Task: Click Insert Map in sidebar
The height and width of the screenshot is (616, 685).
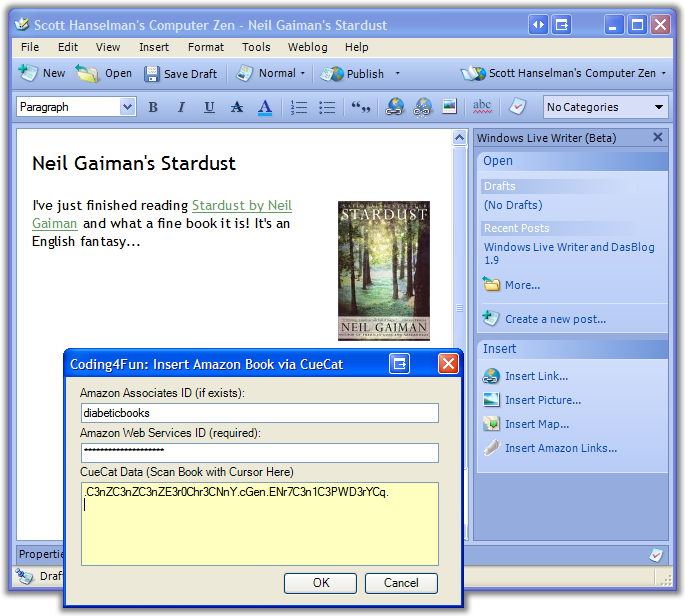Action: coord(537,424)
